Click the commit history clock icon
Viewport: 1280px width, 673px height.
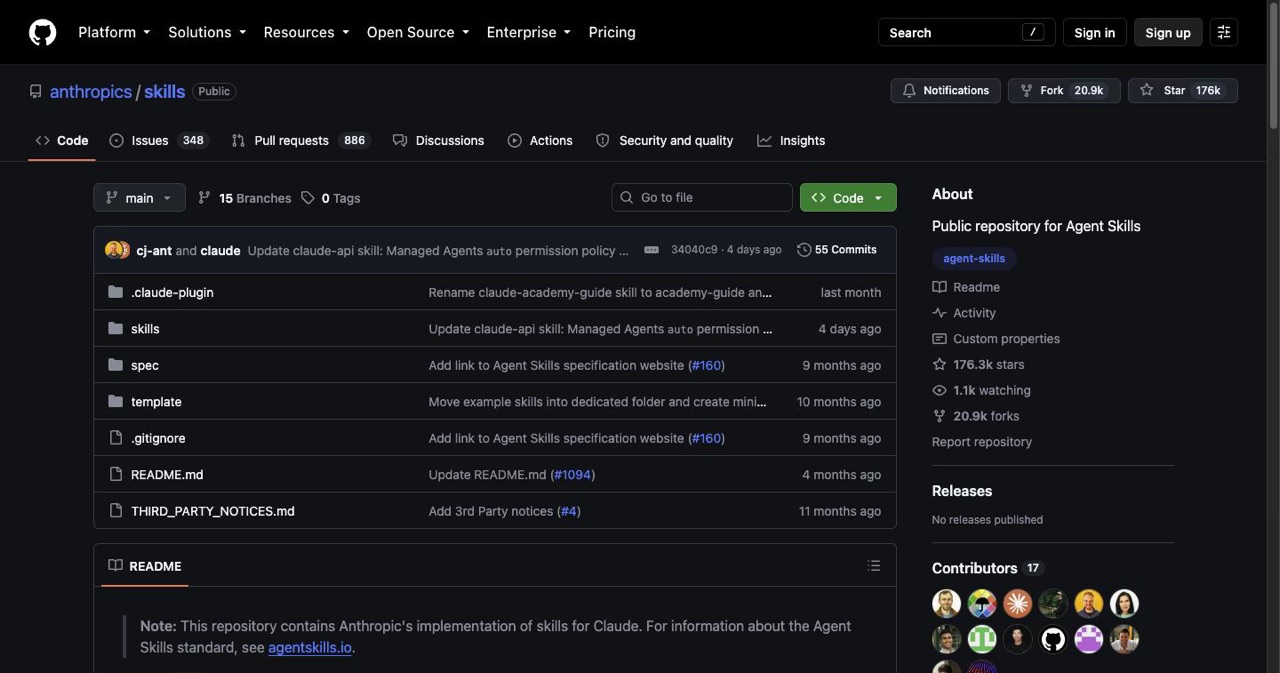pos(804,250)
